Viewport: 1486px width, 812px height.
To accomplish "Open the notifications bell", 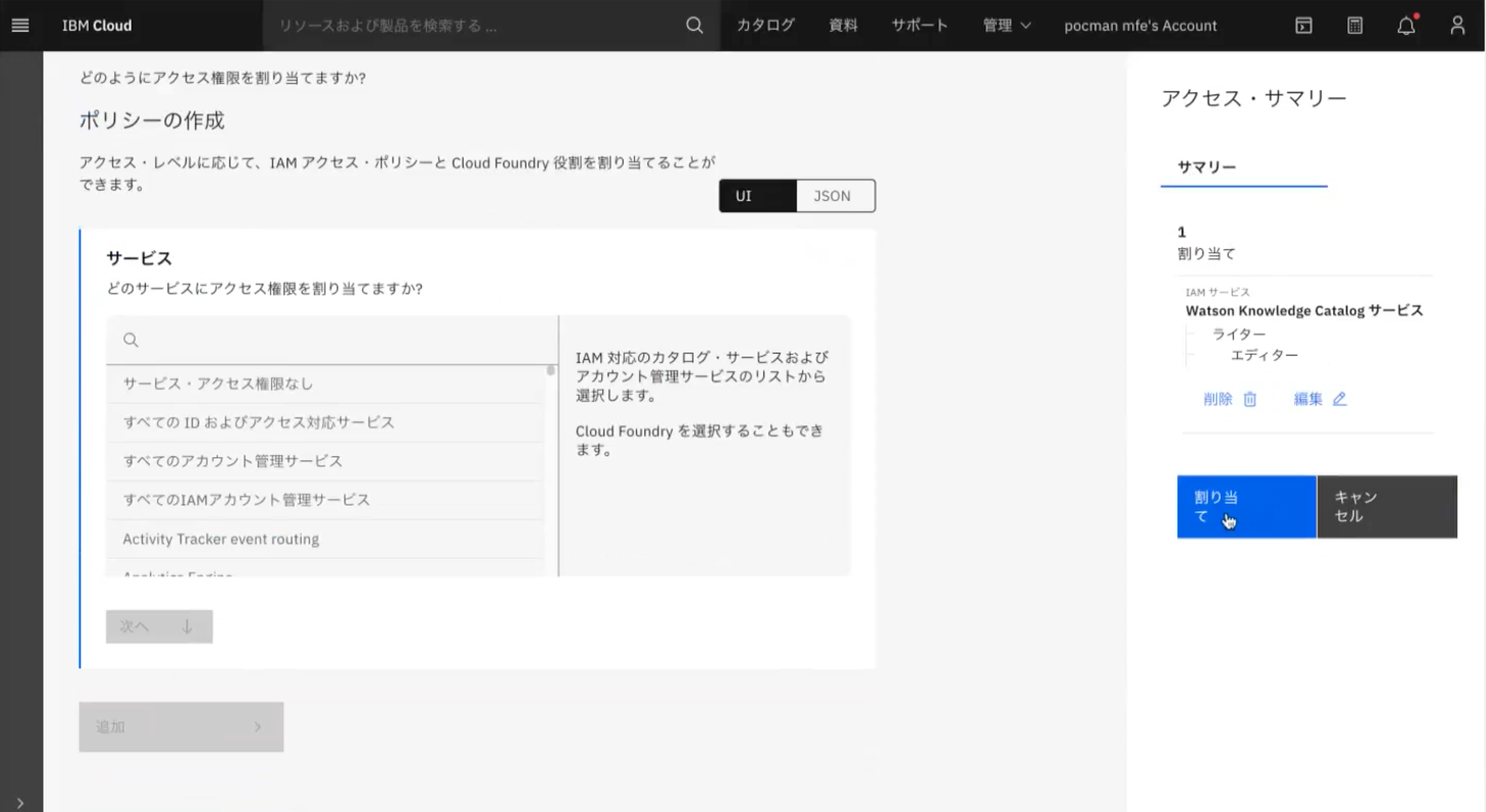I will tap(1406, 26).
